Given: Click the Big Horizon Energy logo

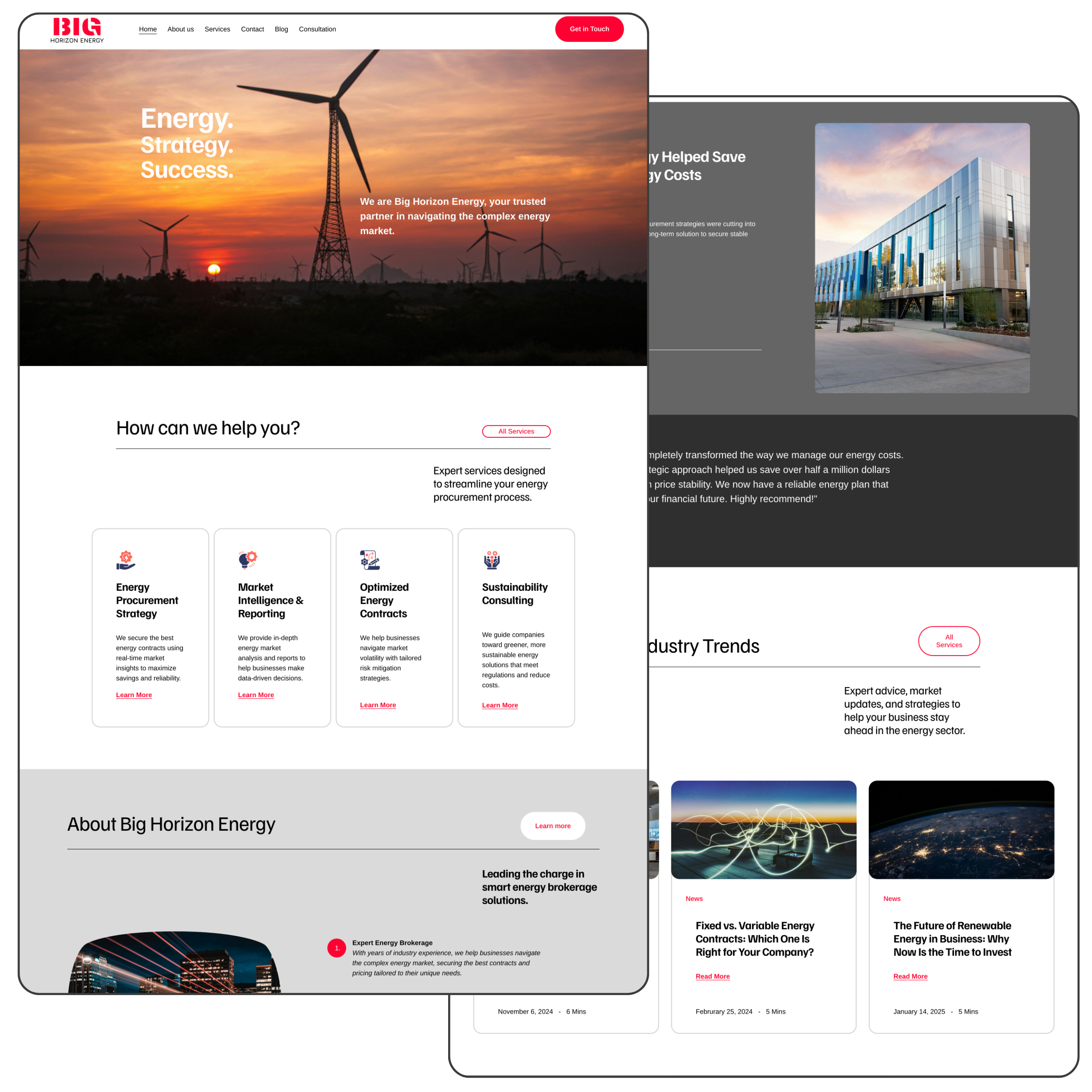Looking at the screenshot, I should 77,30.
